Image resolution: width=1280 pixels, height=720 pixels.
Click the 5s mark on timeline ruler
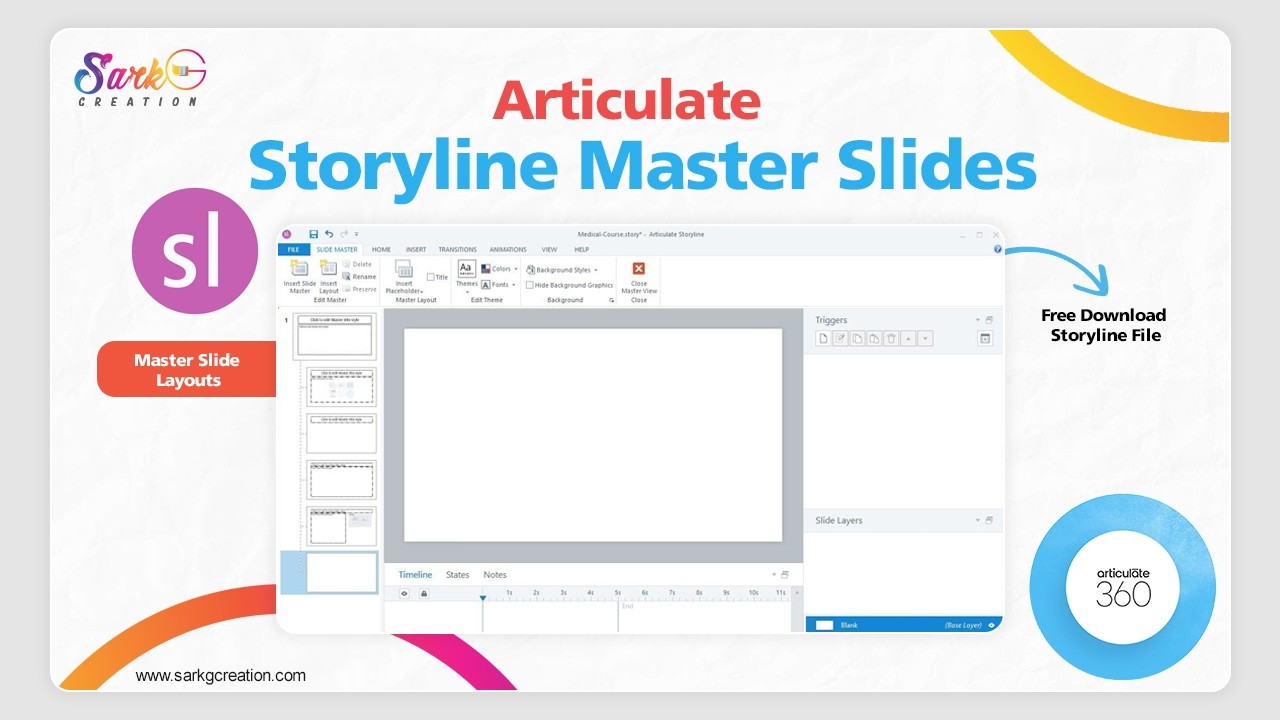tap(618, 593)
